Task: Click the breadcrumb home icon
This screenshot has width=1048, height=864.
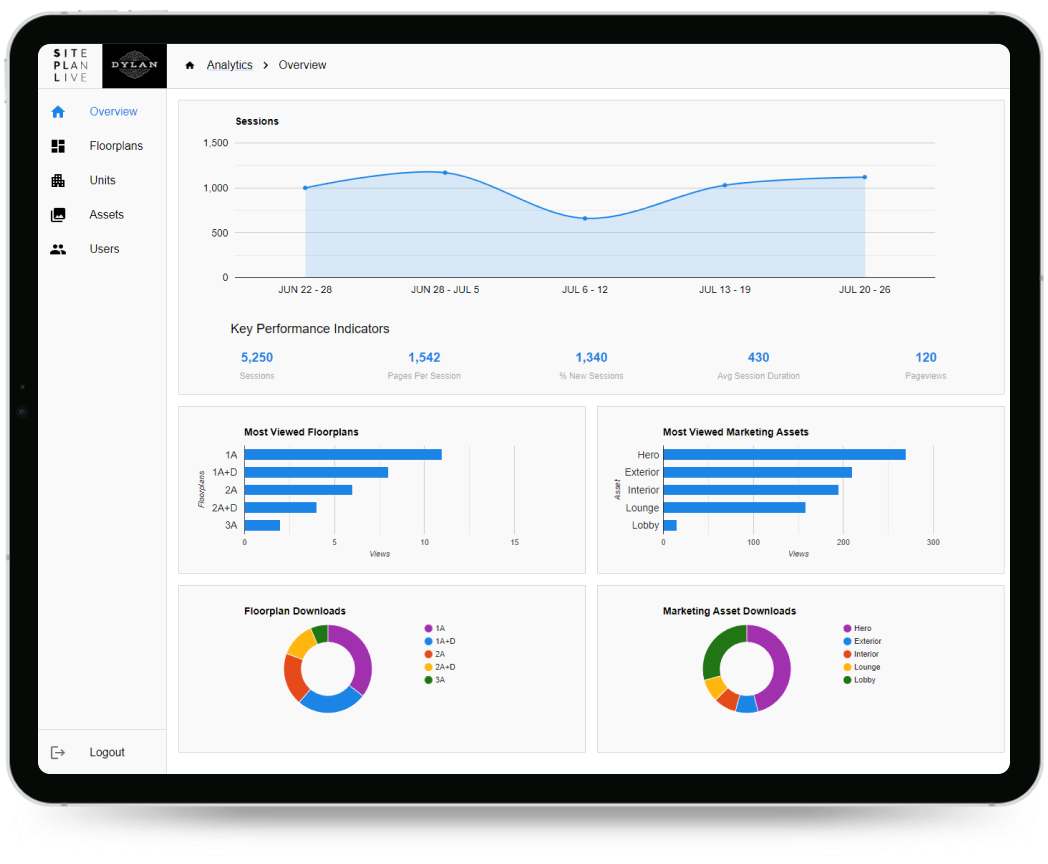Action: (x=190, y=65)
